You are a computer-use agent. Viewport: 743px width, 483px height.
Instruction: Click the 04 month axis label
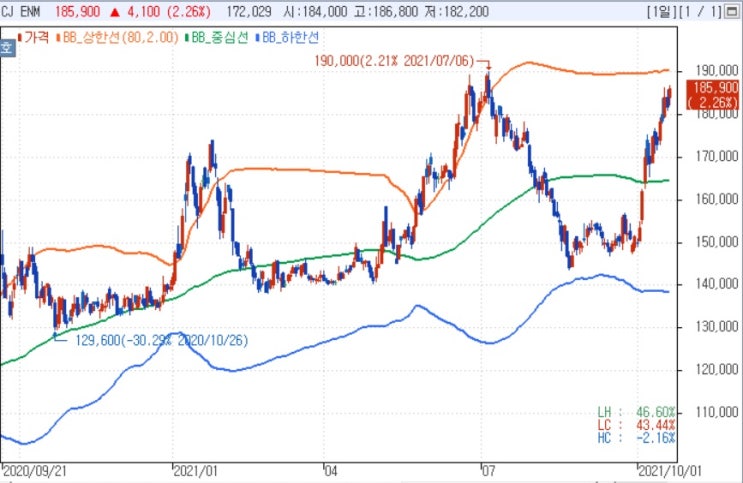tap(331, 471)
